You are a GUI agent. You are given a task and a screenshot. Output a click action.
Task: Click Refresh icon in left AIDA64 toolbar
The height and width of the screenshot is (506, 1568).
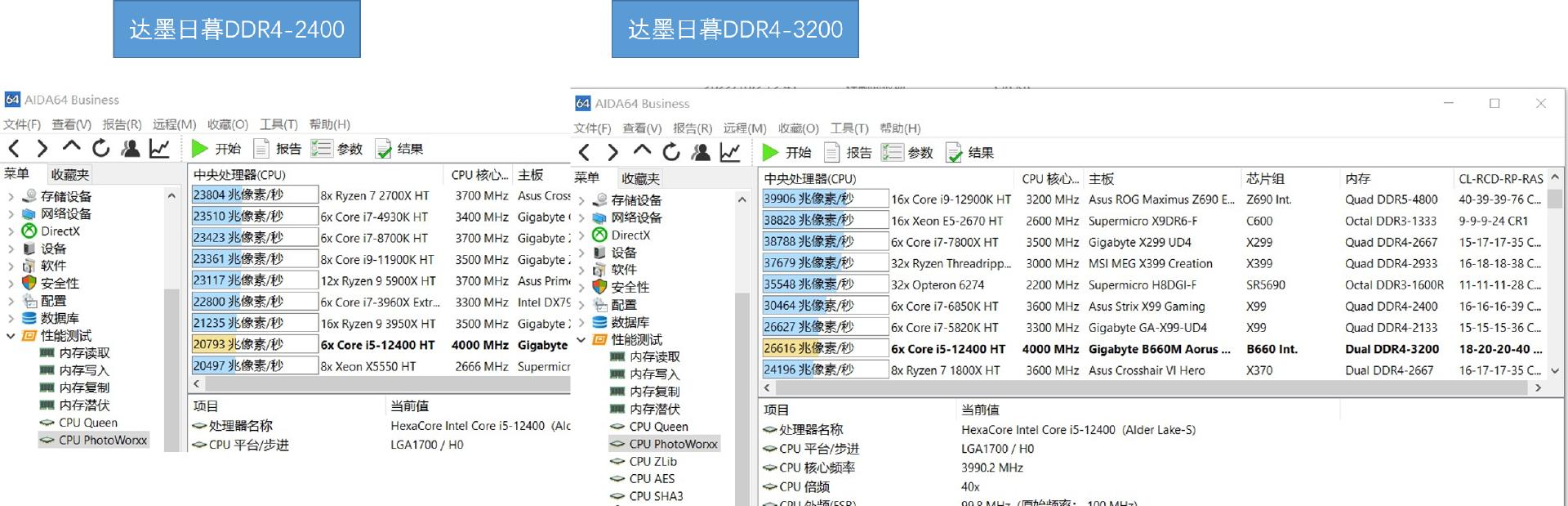(100, 148)
